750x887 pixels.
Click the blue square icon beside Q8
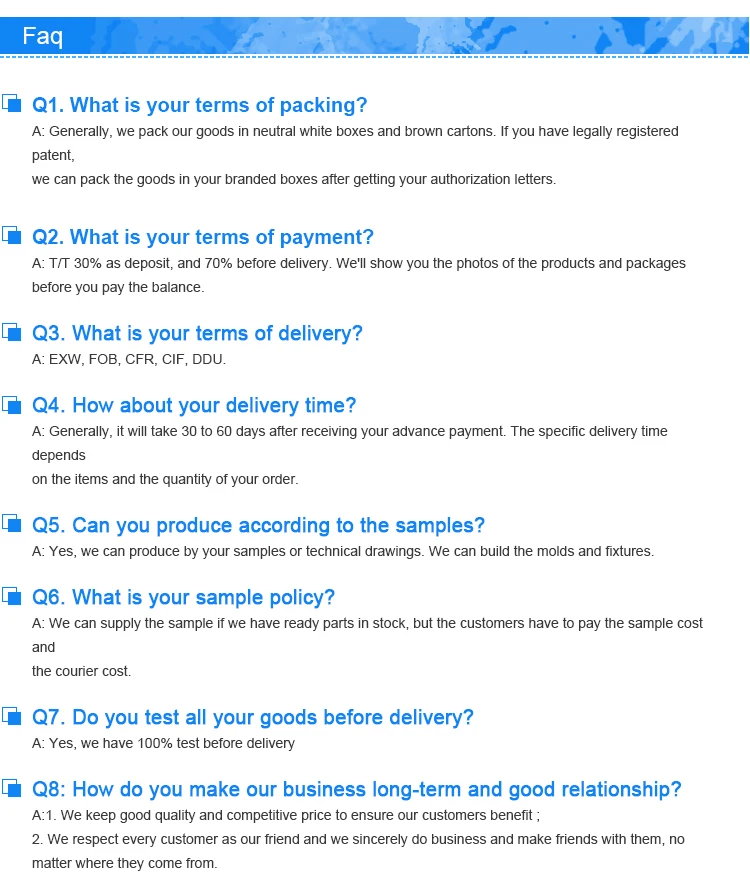[x=12, y=788]
